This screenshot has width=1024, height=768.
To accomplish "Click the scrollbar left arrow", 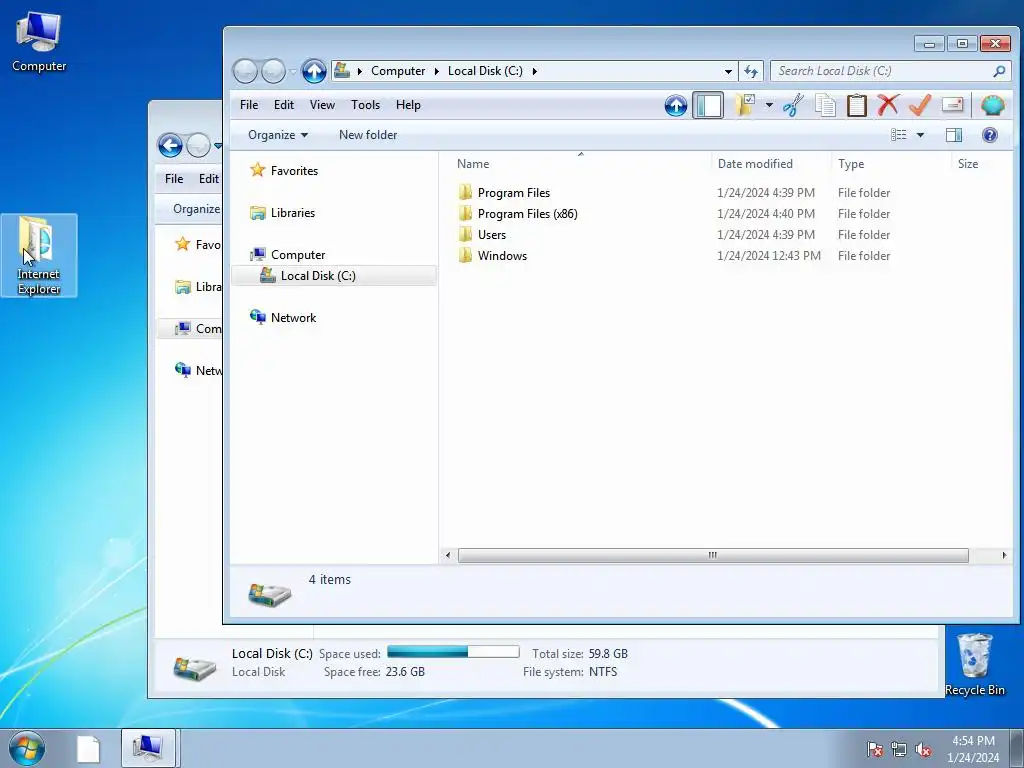I will 448,556.
